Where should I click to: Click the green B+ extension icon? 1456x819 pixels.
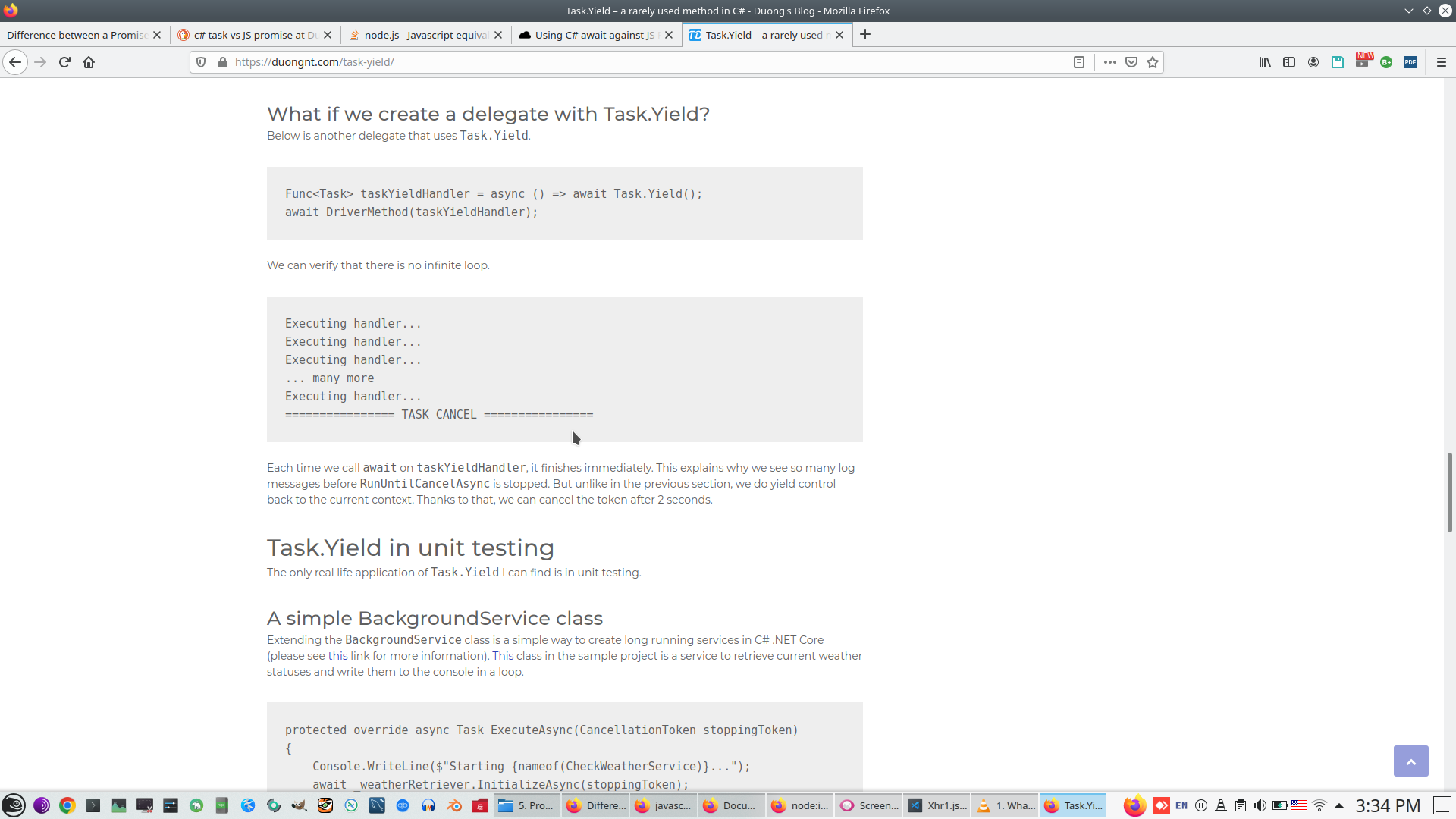tap(1386, 62)
